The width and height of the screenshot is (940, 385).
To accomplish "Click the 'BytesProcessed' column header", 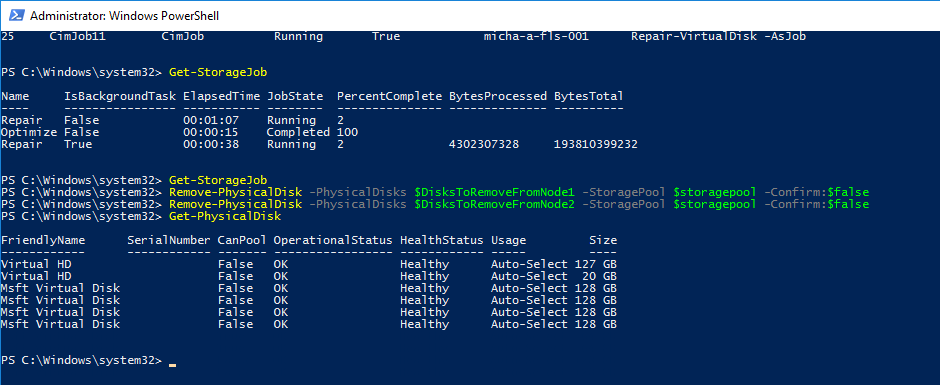I will click(498, 96).
